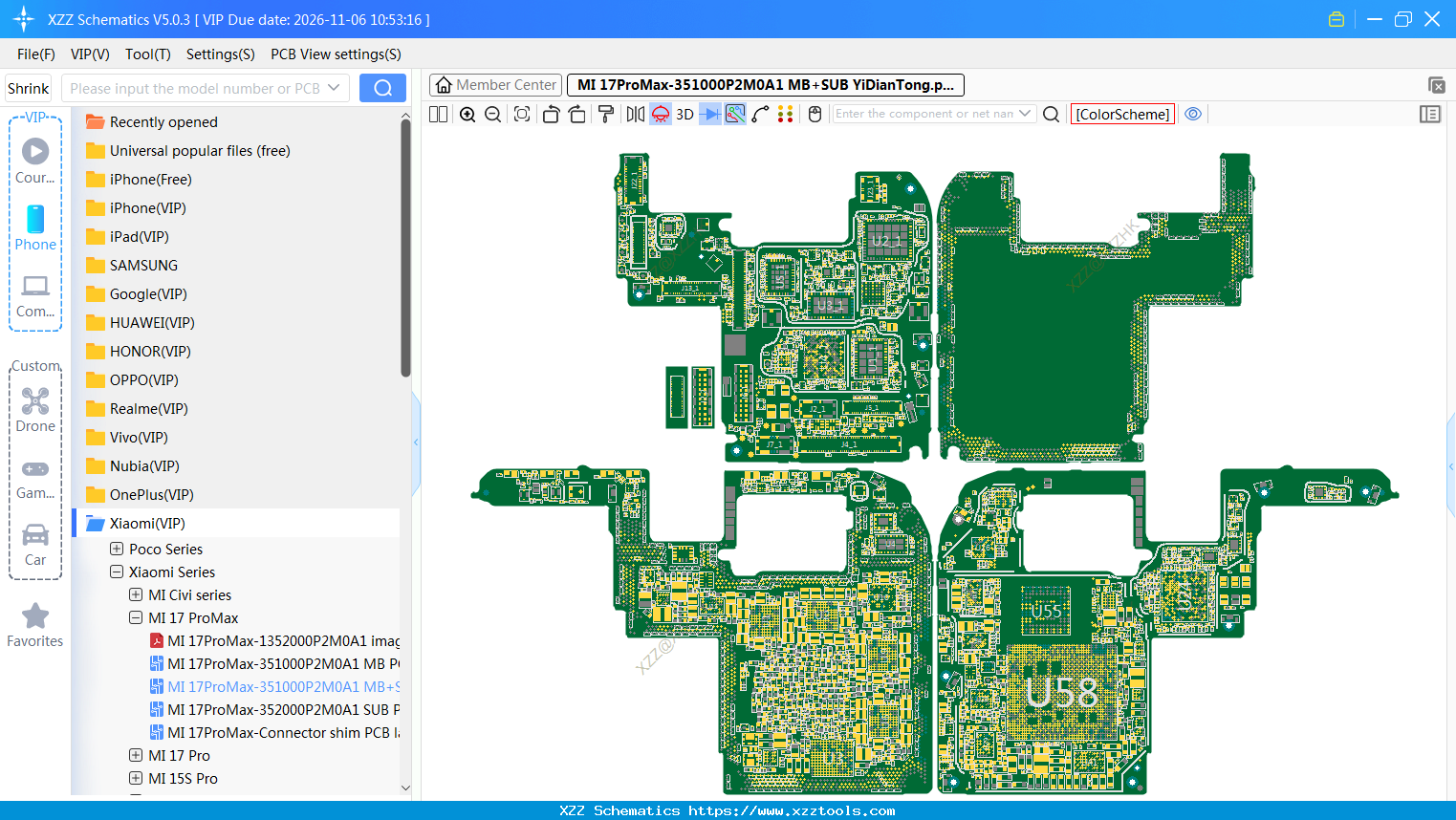Image resolution: width=1456 pixels, height=820 pixels.
Task: Switch to the 3D view
Action: (x=685, y=114)
